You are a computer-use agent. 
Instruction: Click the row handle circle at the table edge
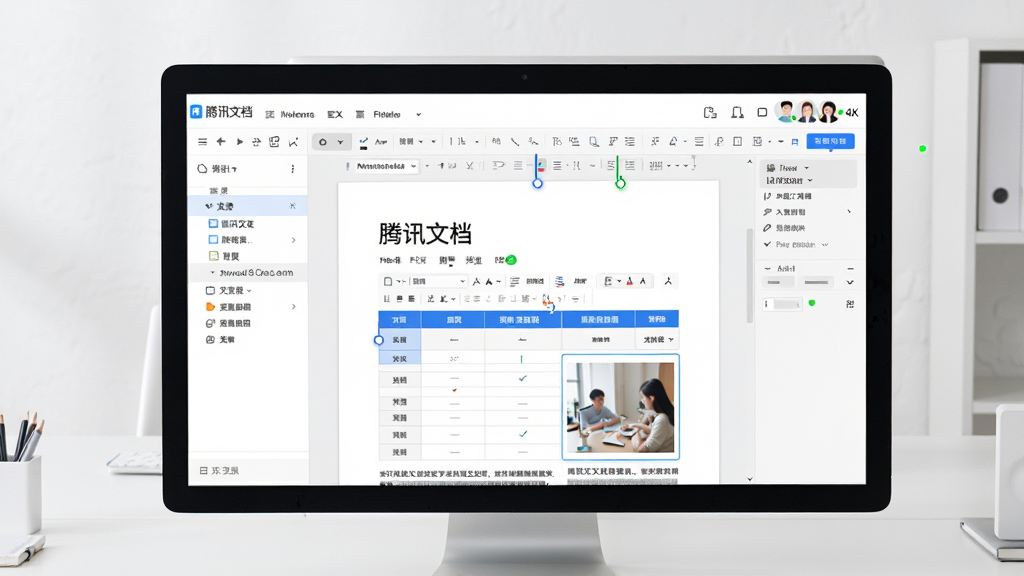tap(379, 340)
